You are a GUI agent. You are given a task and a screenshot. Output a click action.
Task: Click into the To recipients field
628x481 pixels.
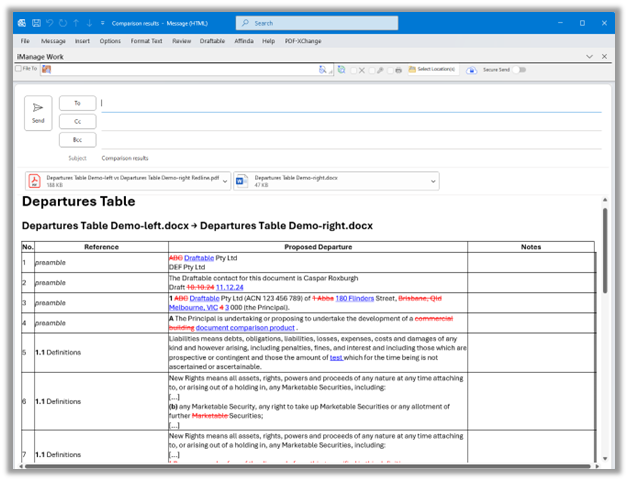[x=351, y=103]
